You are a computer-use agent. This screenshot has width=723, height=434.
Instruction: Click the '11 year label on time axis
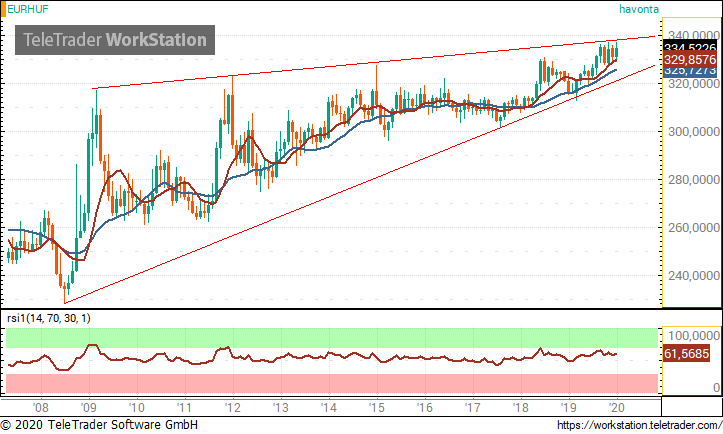click(x=184, y=408)
